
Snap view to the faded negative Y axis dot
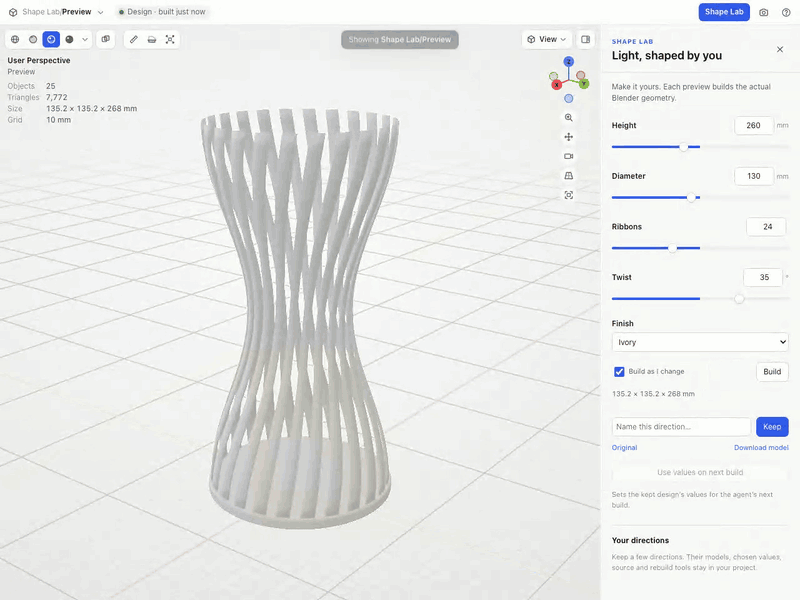[553, 77]
